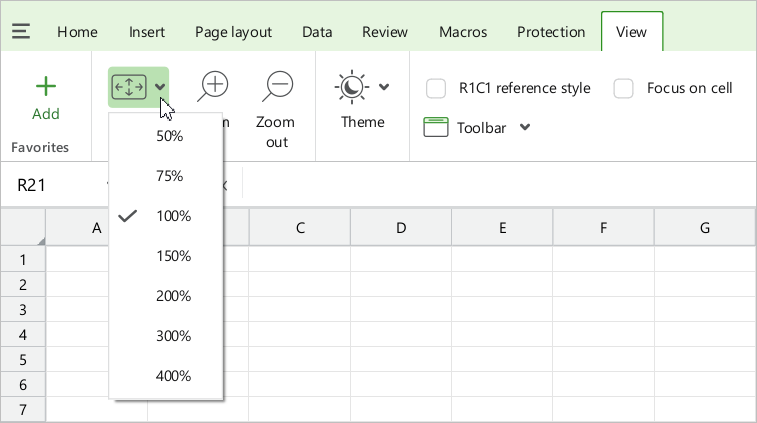Select 150% zoom level
Image resolution: width=757 pixels, height=423 pixels.
pos(166,256)
